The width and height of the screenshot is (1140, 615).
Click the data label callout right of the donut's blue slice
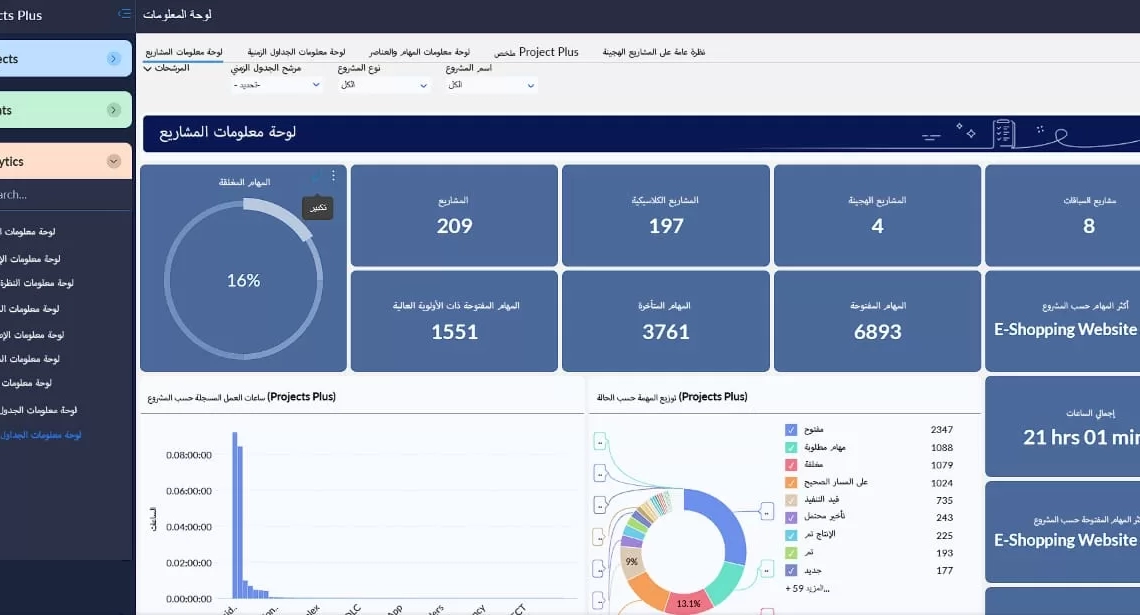766,513
